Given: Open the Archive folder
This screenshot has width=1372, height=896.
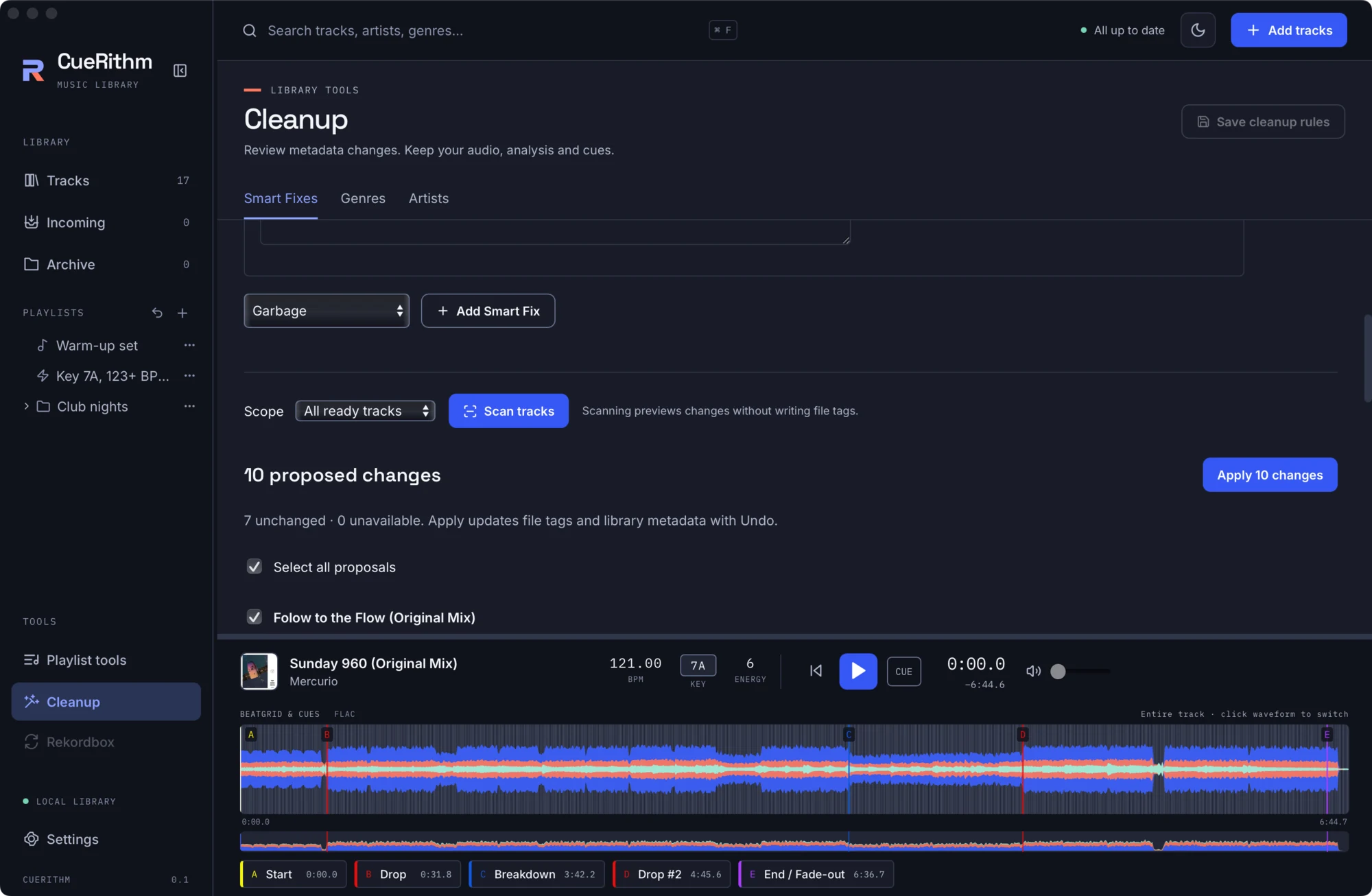Looking at the screenshot, I should tap(106, 264).
